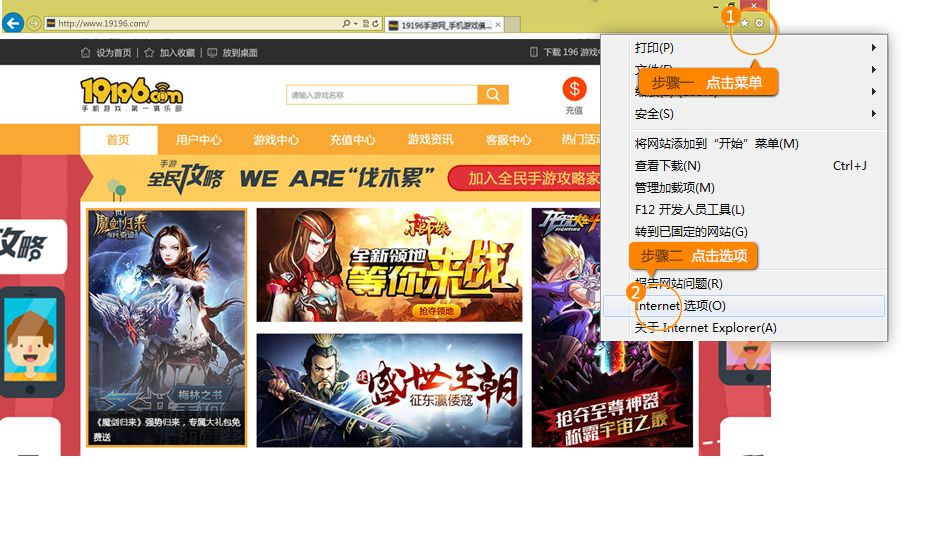
Task: Click the red 充值 recharge icon
Action: (574, 90)
